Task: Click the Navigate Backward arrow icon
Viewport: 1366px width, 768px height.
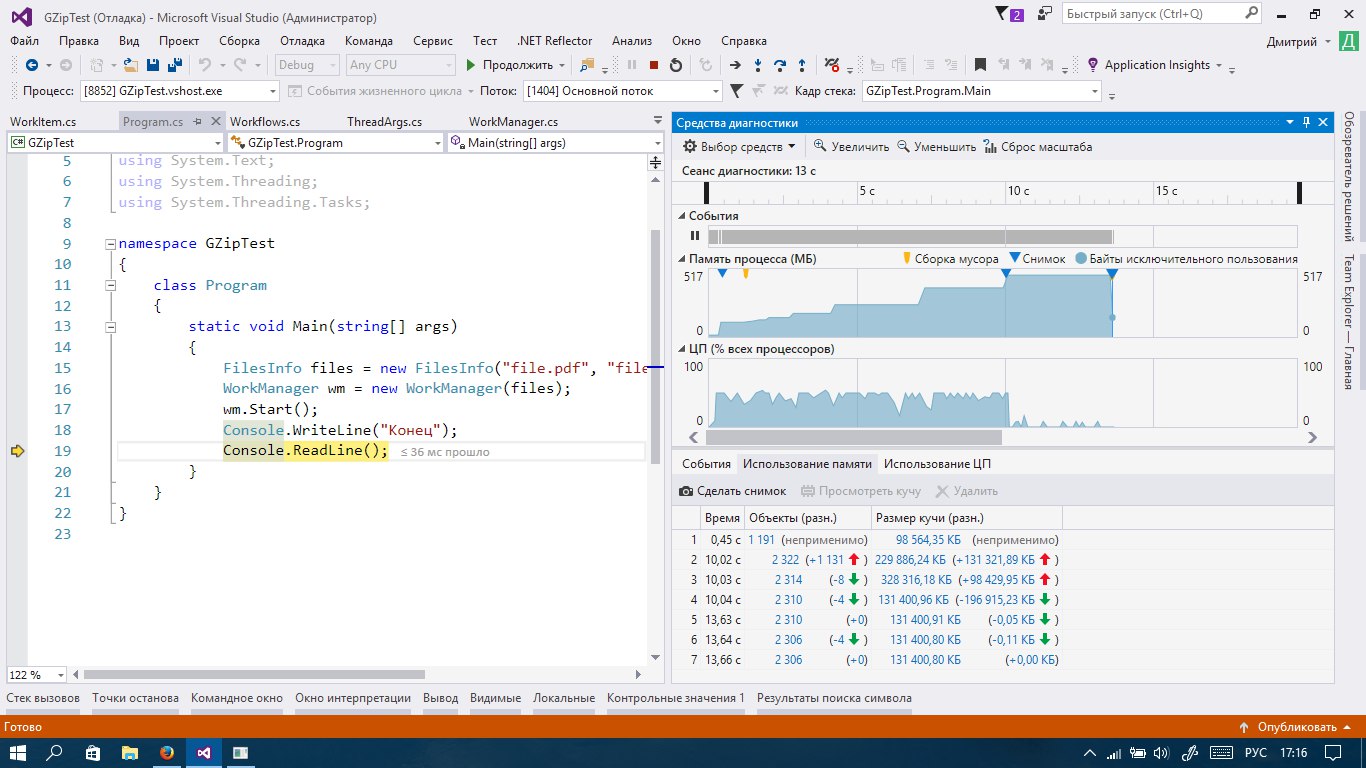Action: [32, 65]
